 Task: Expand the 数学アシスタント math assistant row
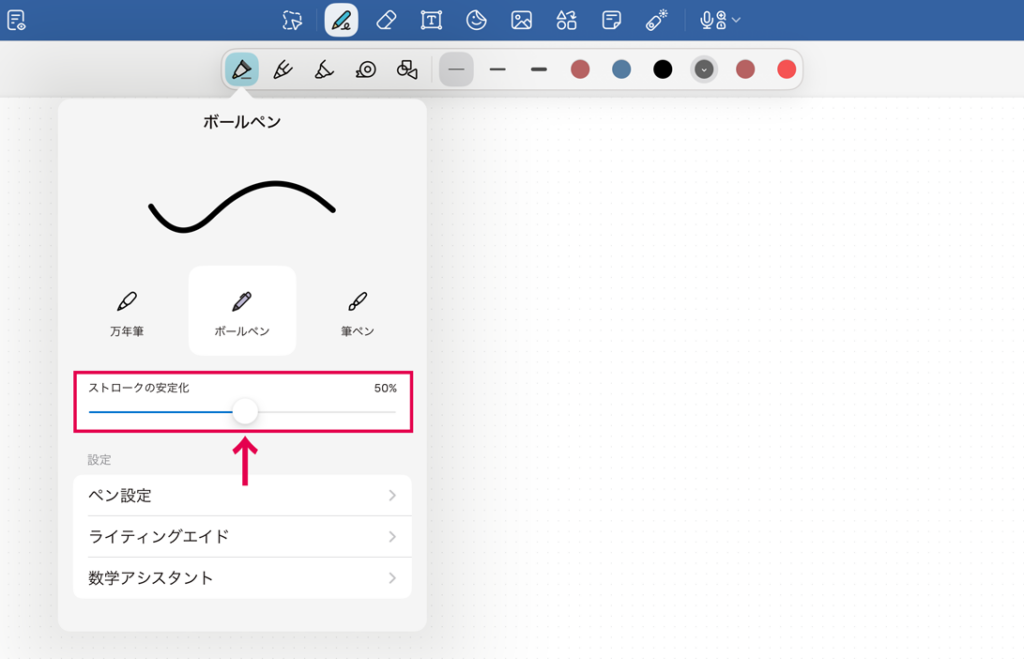click(x=242, y=578)
